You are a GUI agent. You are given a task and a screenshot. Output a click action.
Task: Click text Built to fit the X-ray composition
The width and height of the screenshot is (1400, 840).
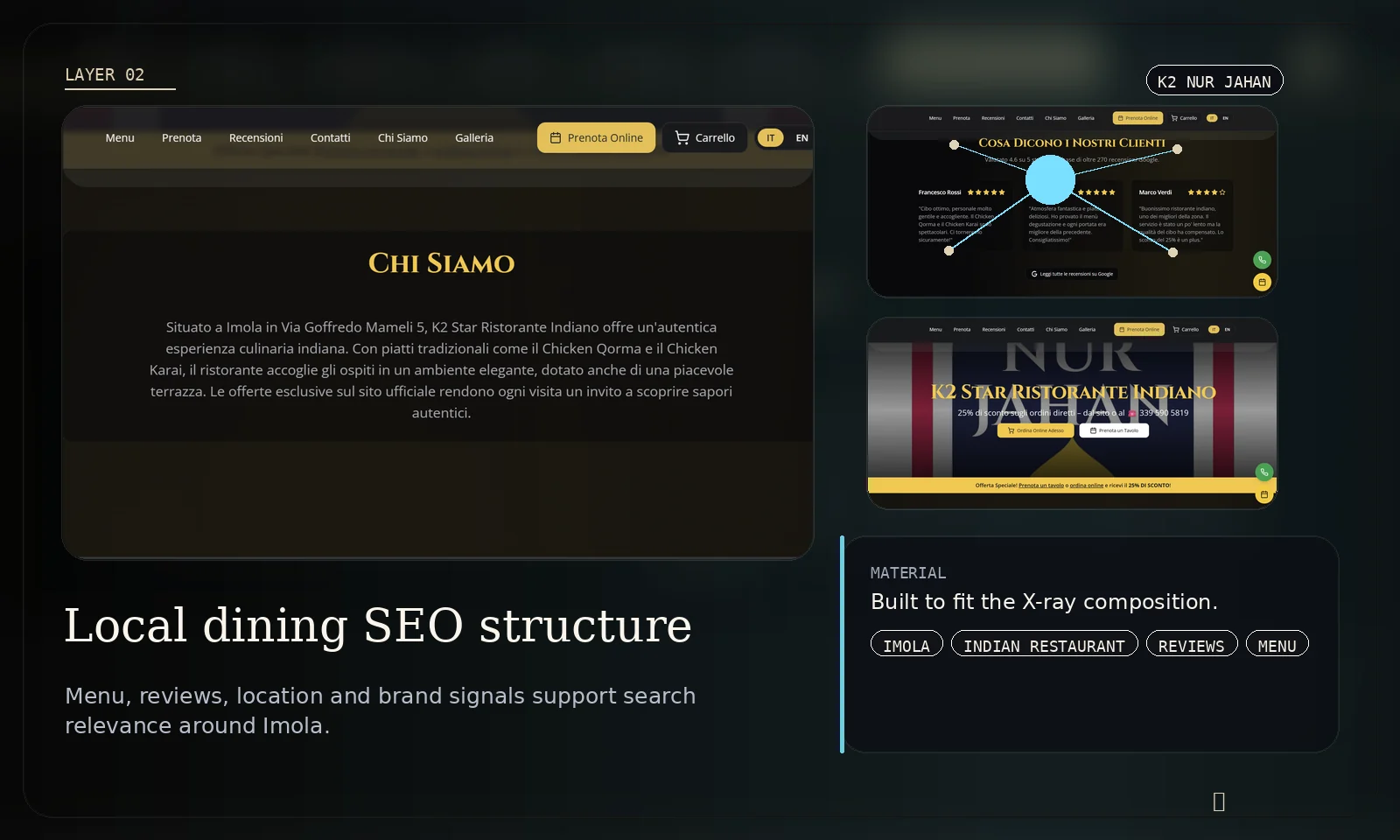point(1044,602)
